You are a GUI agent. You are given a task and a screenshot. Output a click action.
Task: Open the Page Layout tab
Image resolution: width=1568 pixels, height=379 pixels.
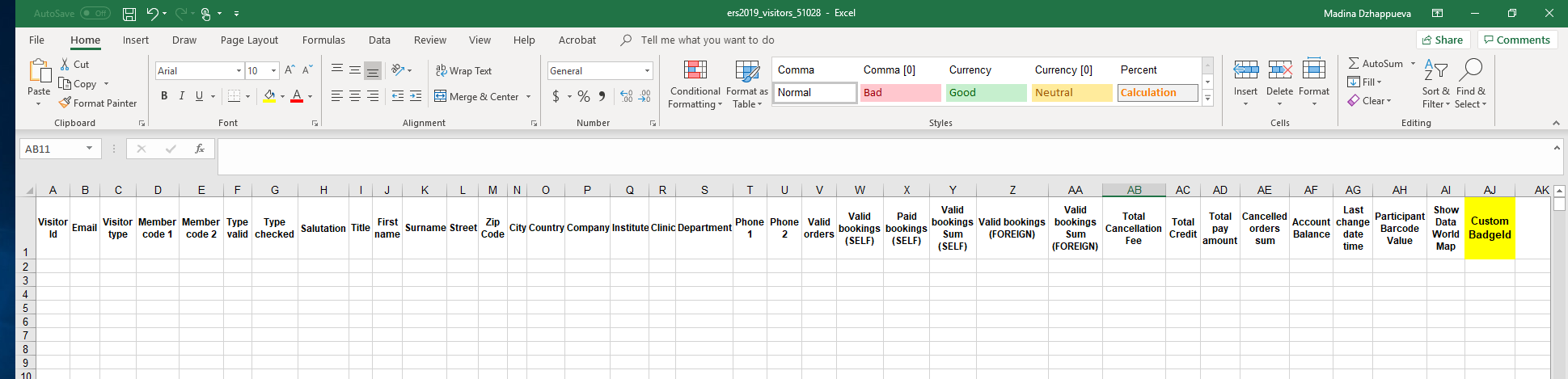[249, 40]
